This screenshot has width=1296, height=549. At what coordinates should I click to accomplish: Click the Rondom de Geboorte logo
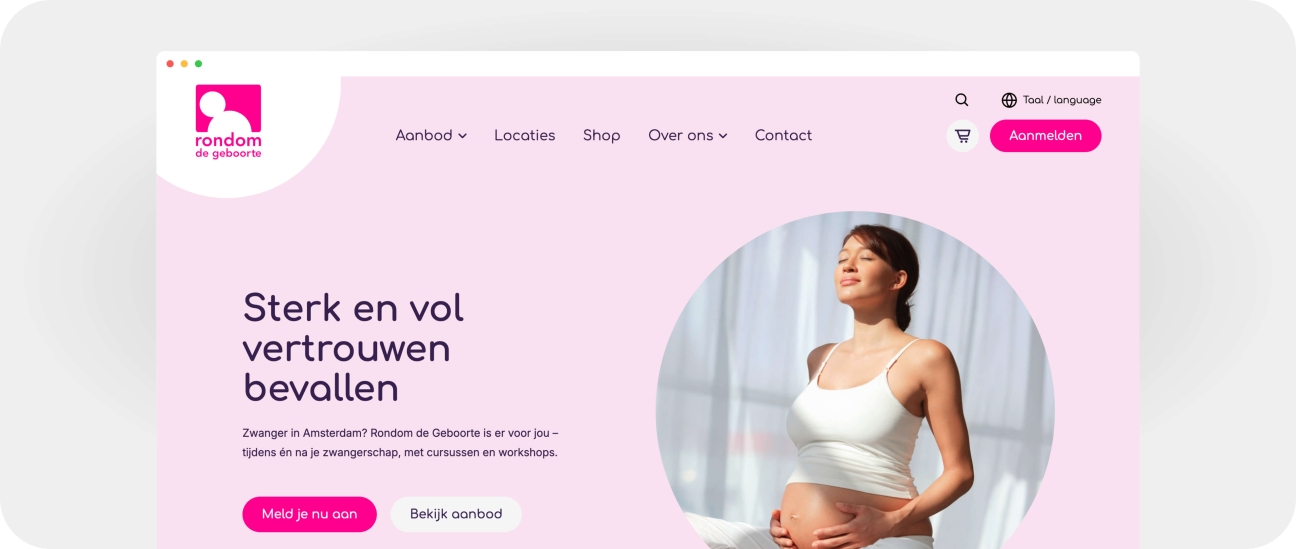pos(228,122)
